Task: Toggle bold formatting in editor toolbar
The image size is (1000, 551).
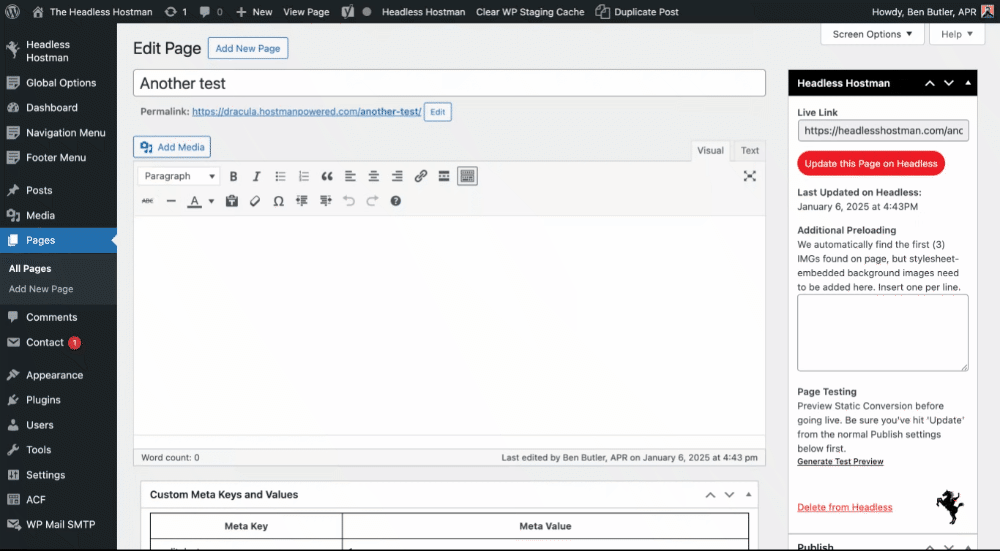Action: 233,176
